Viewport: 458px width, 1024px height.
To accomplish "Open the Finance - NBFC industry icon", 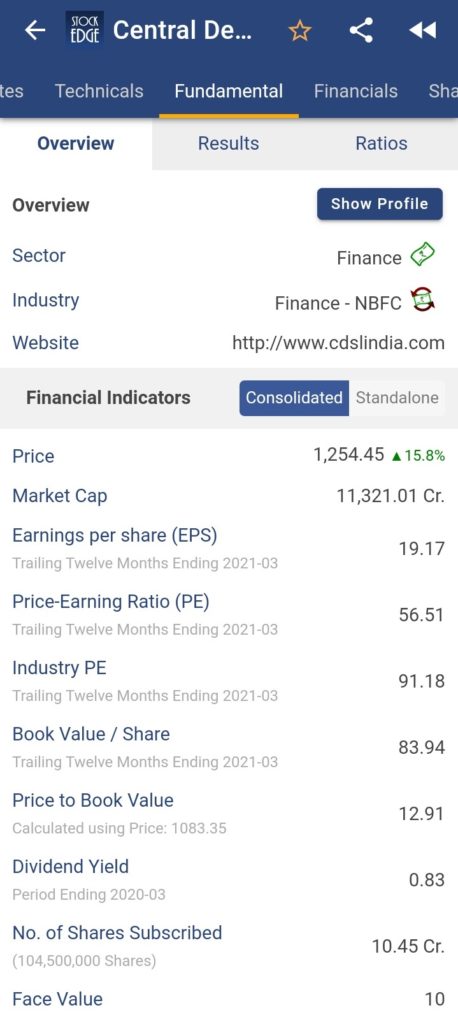I will tap(423, 300).
